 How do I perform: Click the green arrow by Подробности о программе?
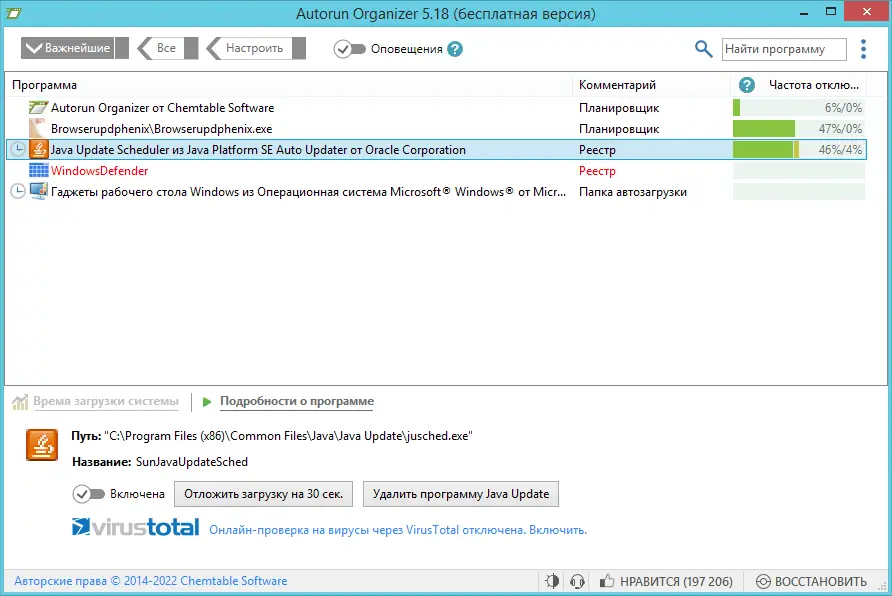[207, 402]
